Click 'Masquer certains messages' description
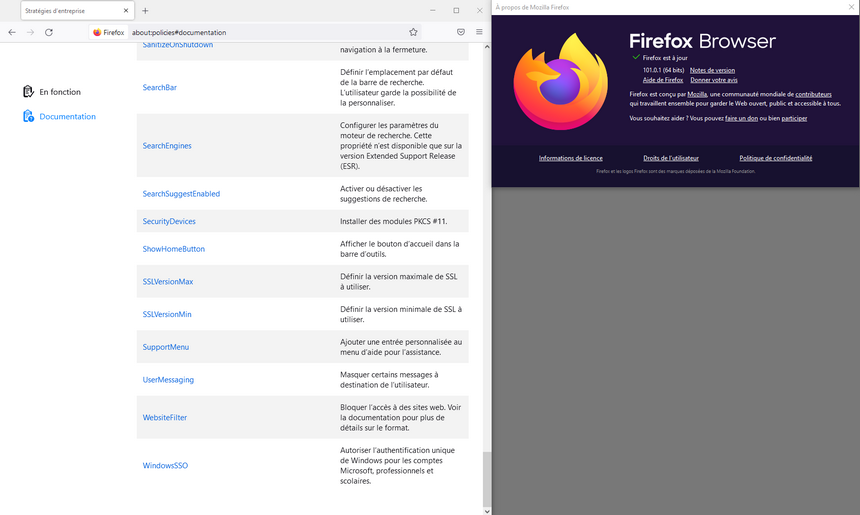Screen dimensions: 860x515 (389, 380)
